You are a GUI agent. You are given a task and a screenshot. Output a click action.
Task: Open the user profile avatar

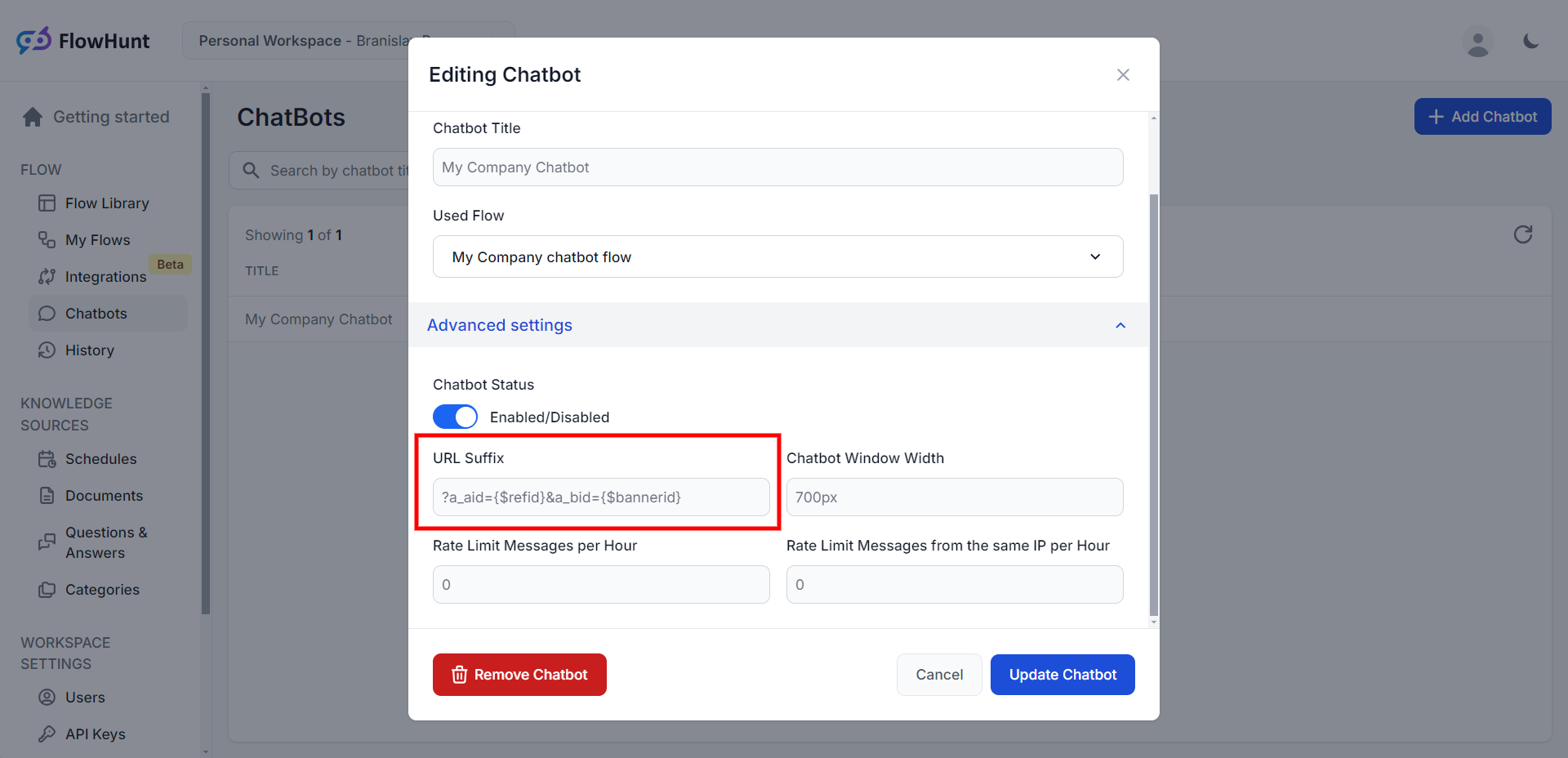(1477, 42)
